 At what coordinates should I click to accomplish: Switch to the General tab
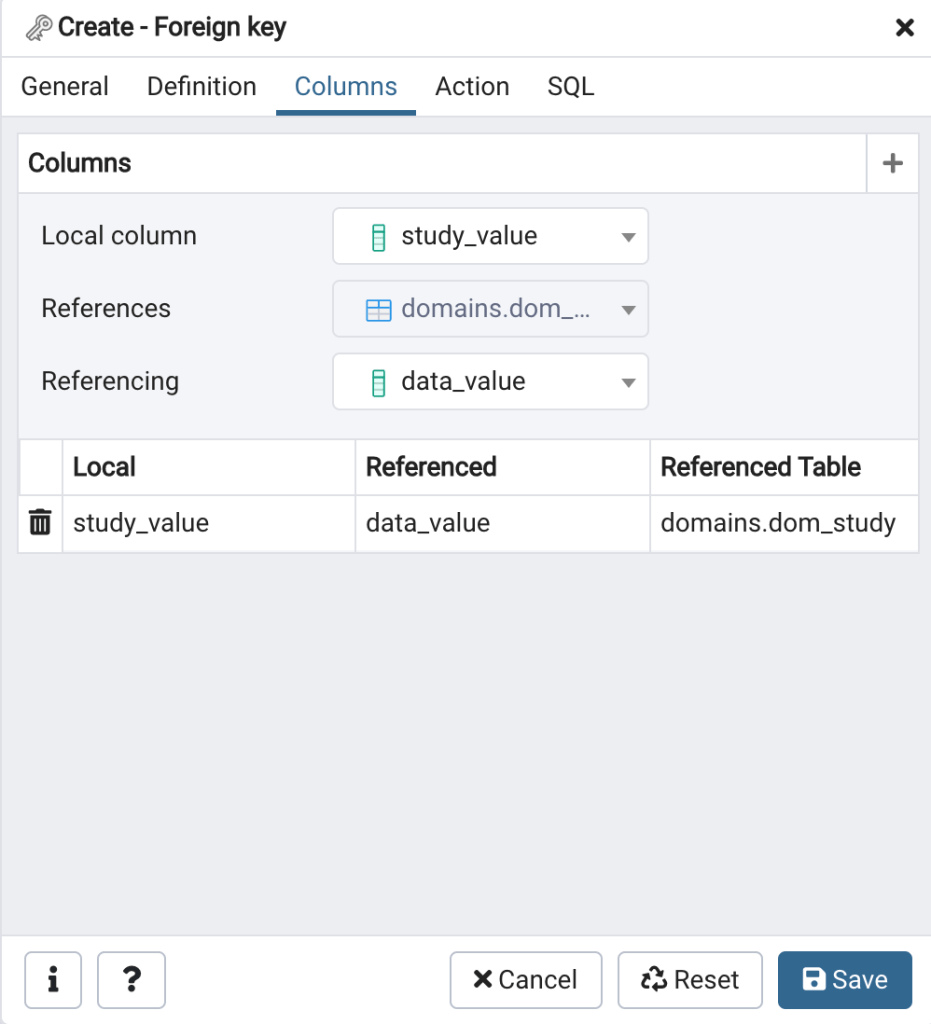pyautogui.click(x=65, y=87)
